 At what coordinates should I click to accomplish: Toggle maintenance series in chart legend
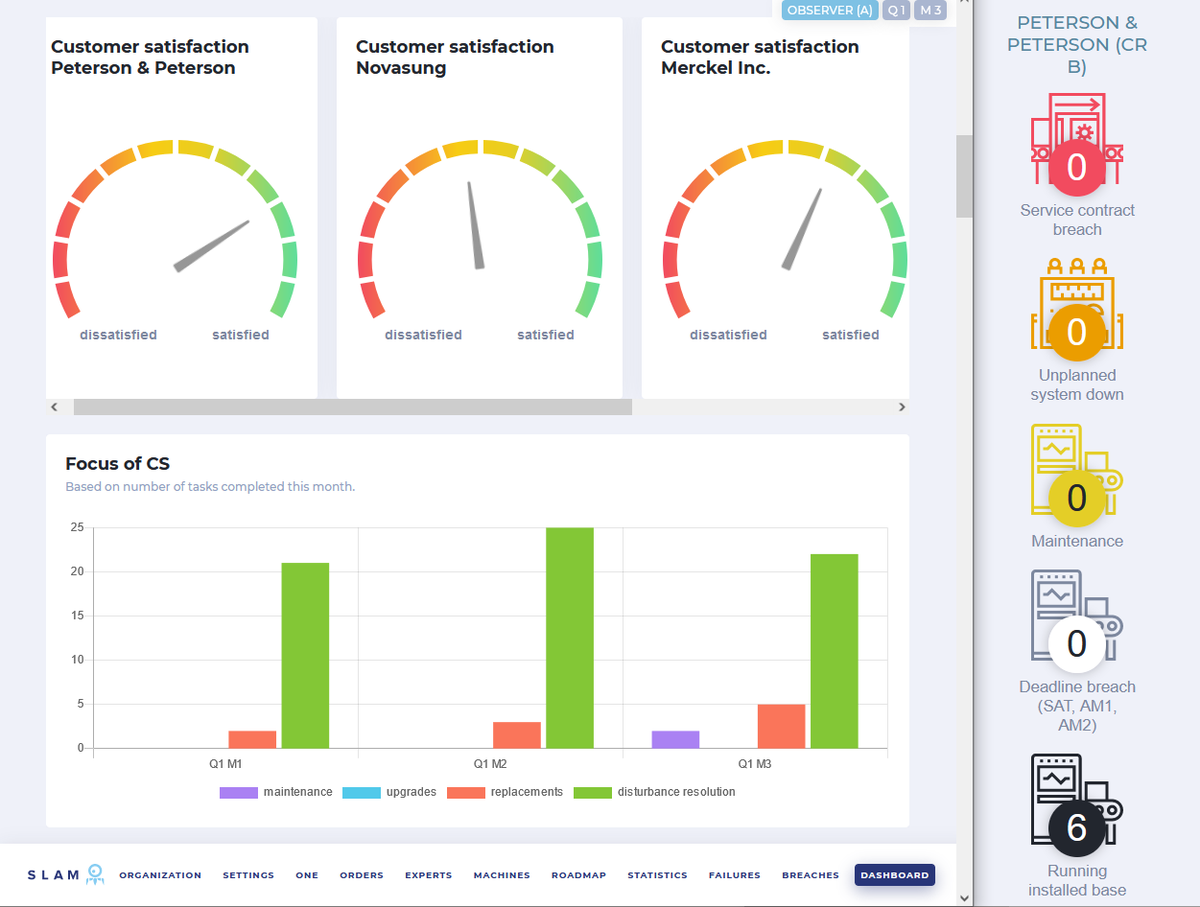point(276,792)
